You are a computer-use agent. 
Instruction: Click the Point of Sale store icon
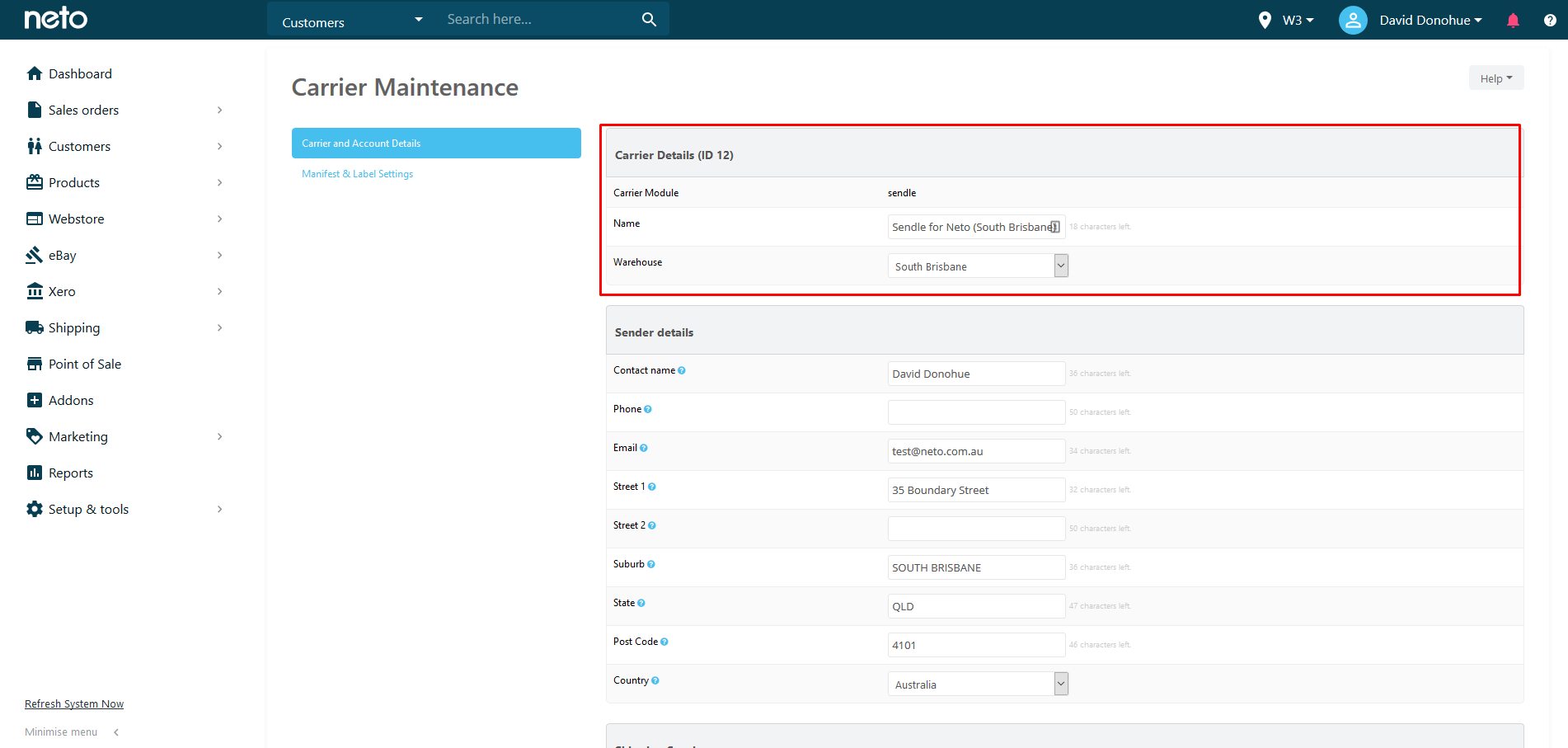[x=35, y=364]
